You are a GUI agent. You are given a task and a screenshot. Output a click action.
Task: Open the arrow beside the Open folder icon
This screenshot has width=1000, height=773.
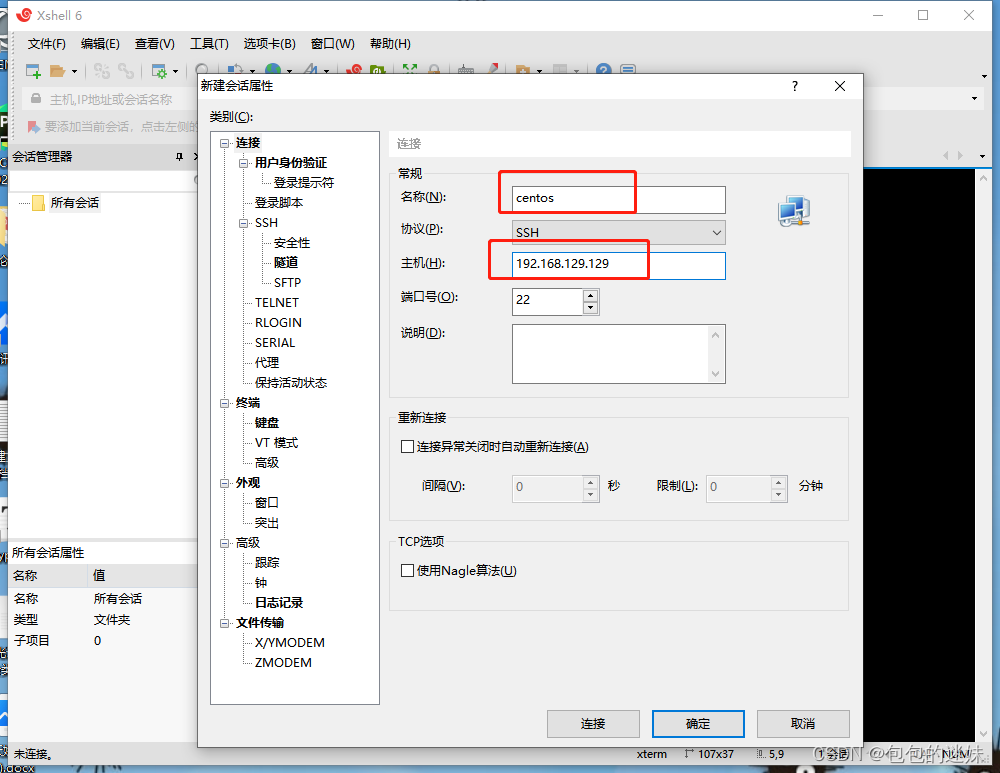(74, 71)
